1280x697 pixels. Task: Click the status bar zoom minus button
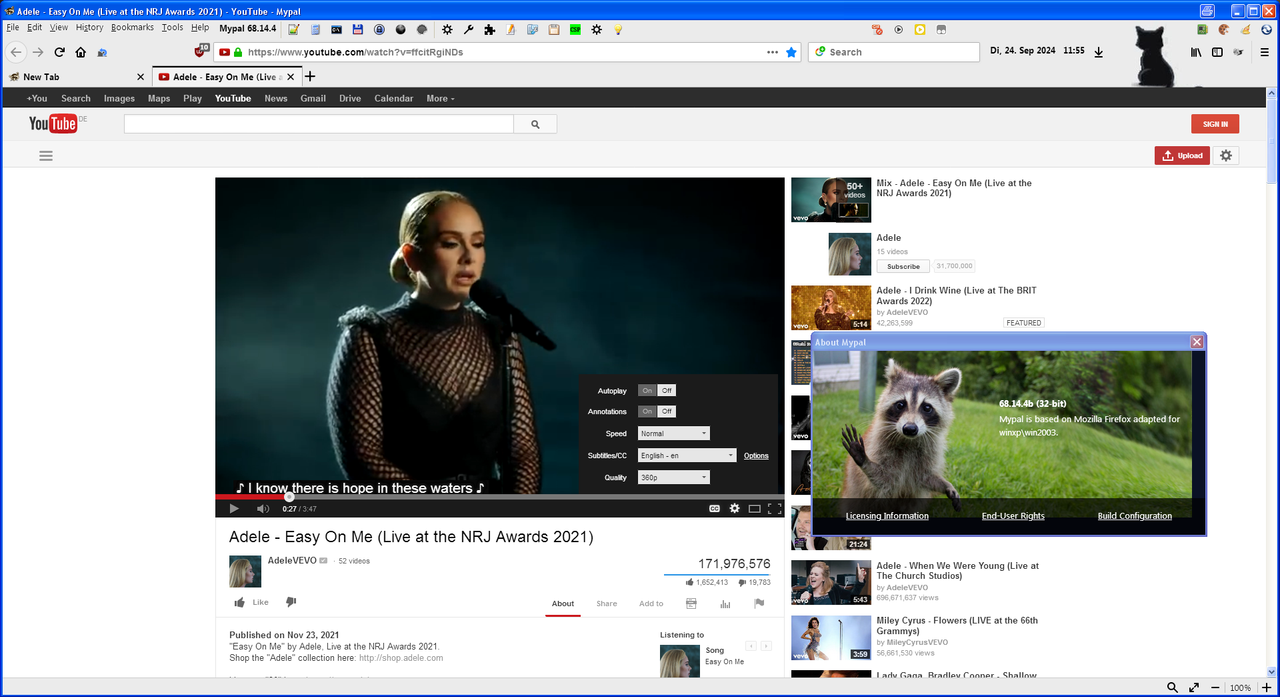1214,688
